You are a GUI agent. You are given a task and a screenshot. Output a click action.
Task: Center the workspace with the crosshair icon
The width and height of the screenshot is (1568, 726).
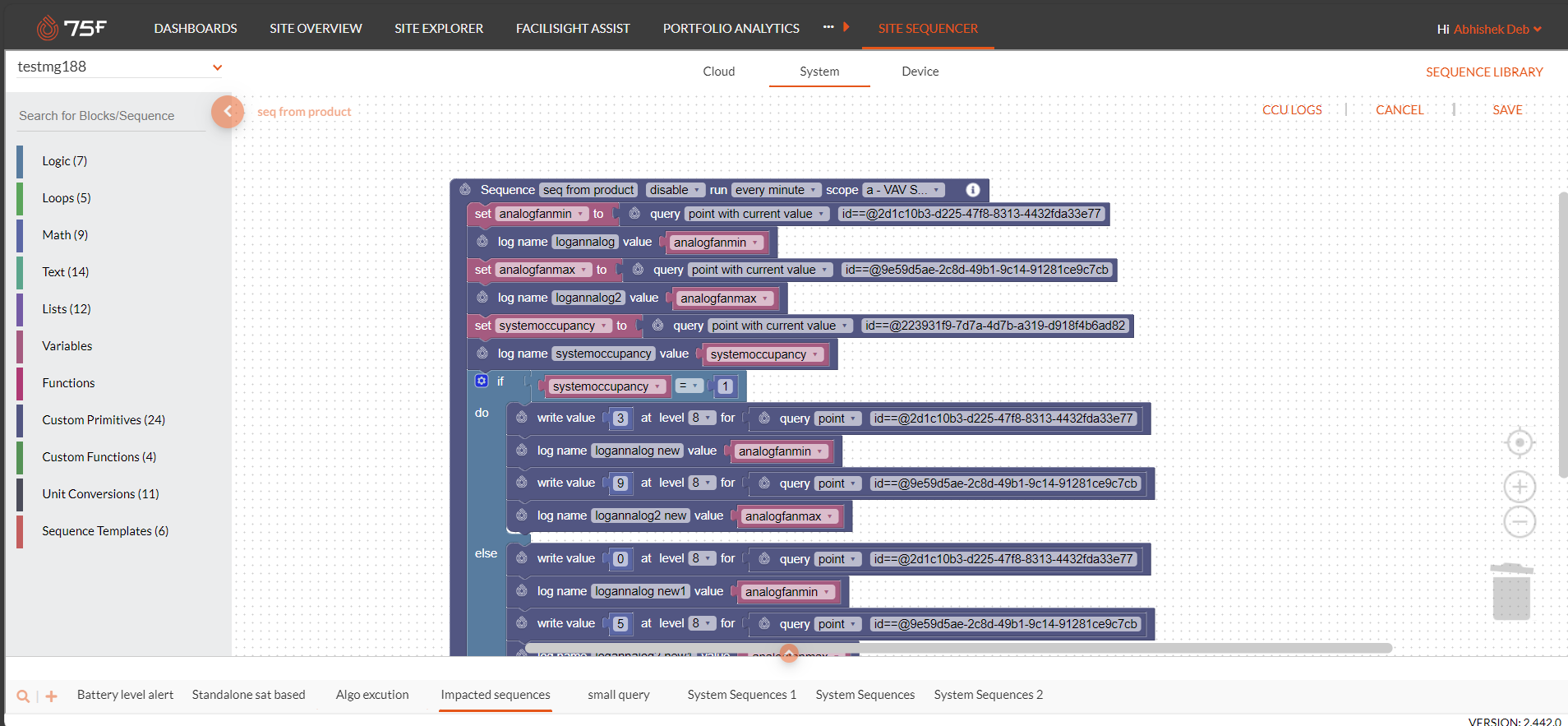(1520, 443)
